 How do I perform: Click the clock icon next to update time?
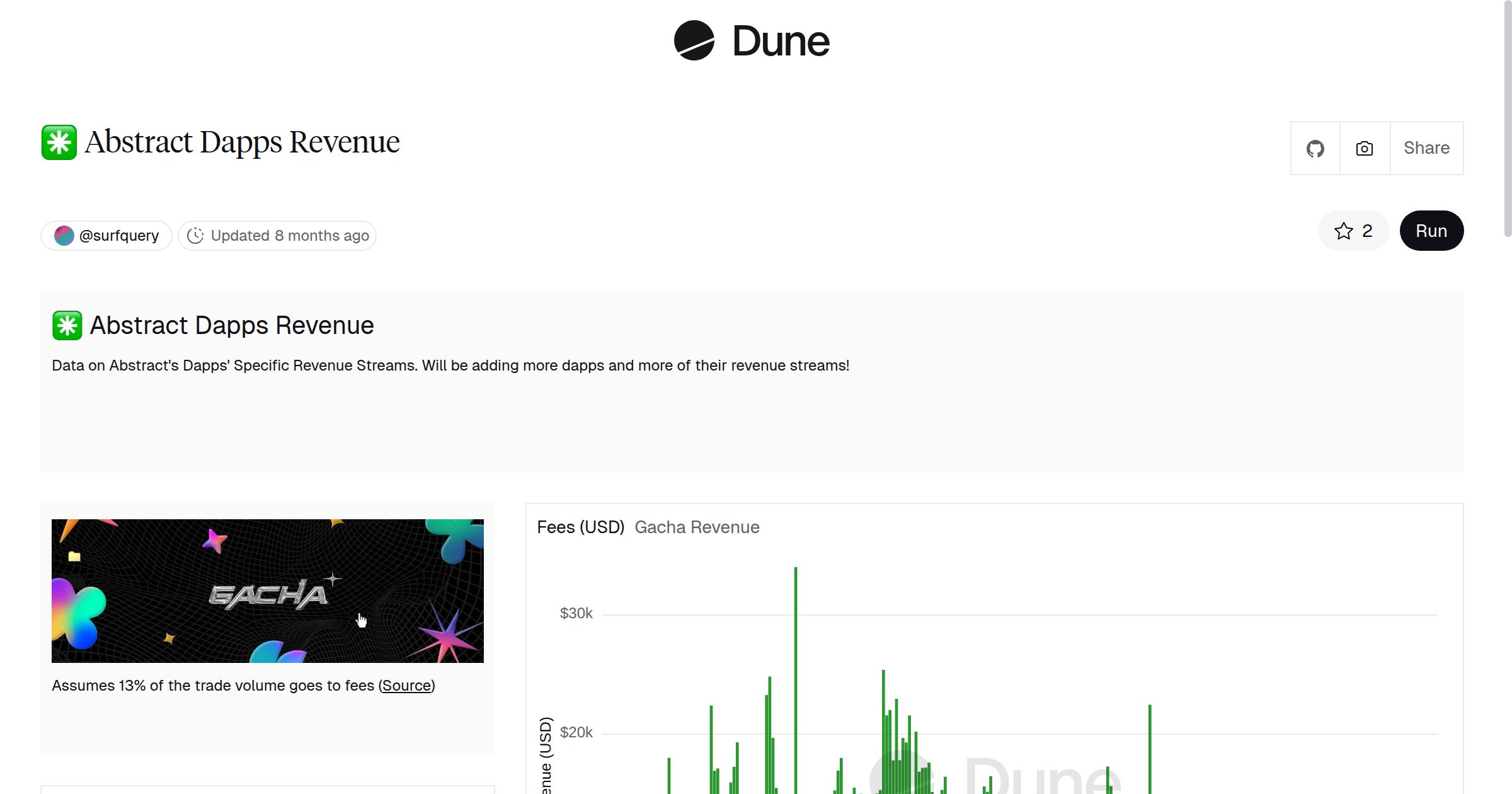click(195, 235)
